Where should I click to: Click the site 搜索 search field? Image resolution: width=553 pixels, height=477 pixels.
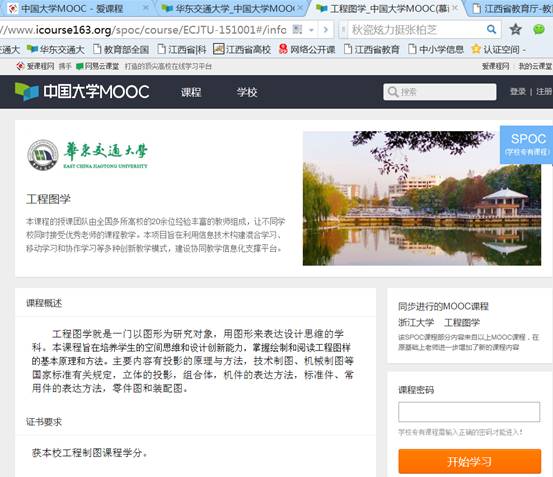point(440,92)
